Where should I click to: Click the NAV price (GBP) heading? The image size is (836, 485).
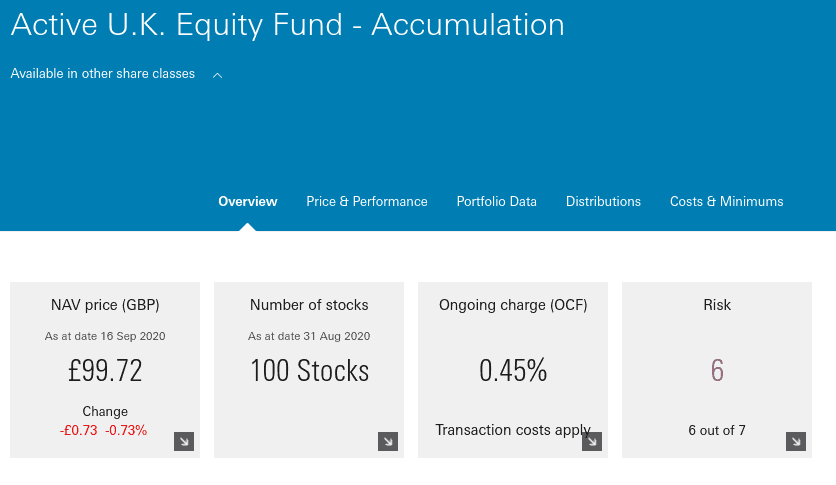[105, 305]
